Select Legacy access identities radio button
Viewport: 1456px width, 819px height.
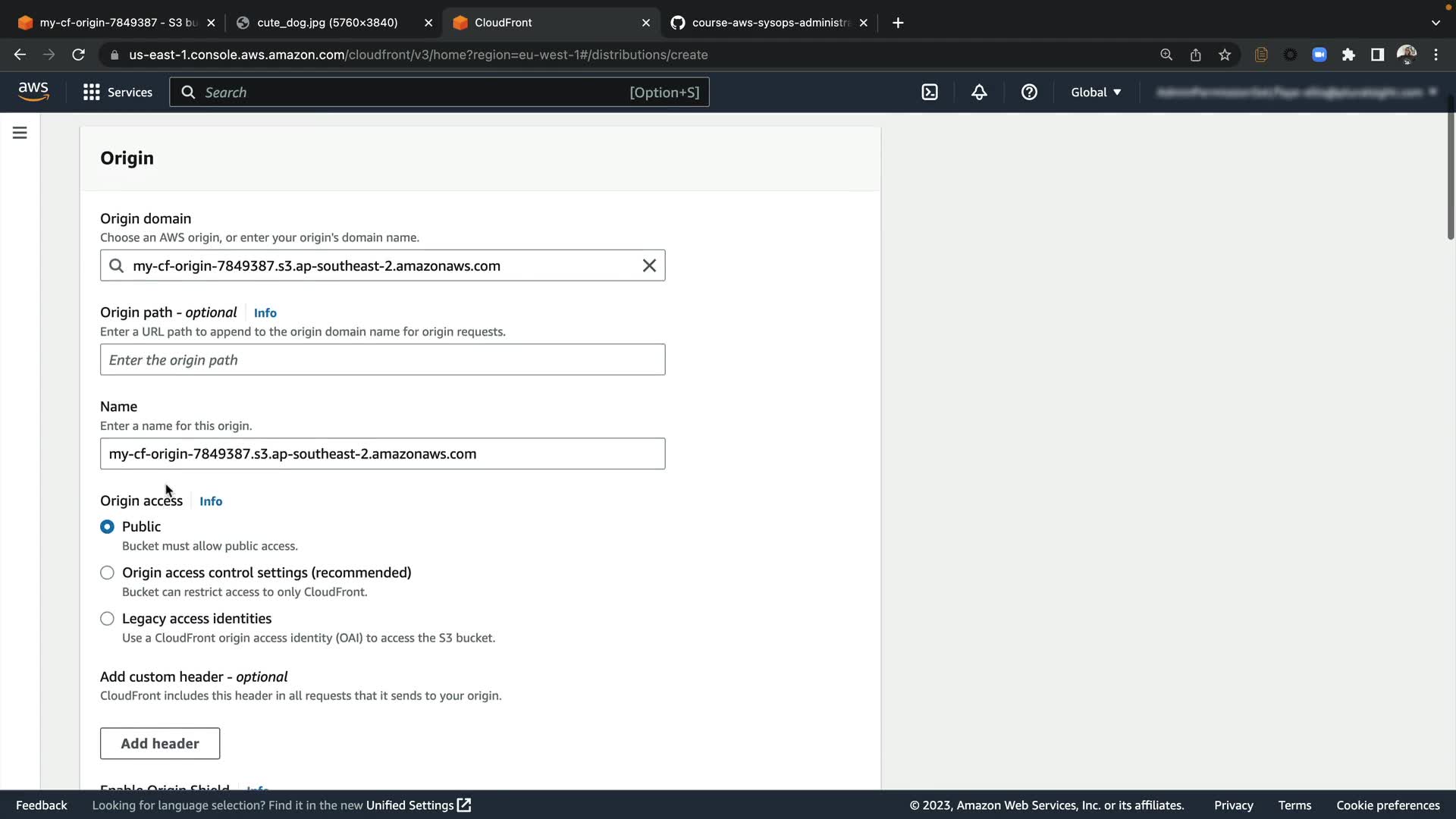107,619
